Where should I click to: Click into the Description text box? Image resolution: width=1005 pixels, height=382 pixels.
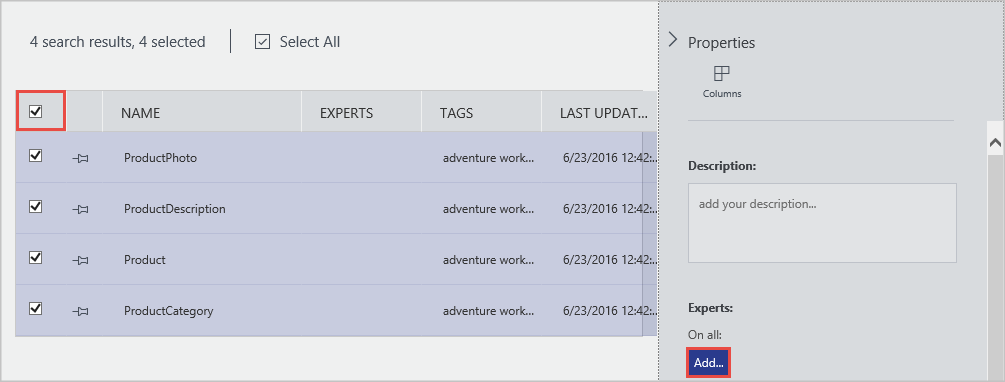click(x=822, y=223)
